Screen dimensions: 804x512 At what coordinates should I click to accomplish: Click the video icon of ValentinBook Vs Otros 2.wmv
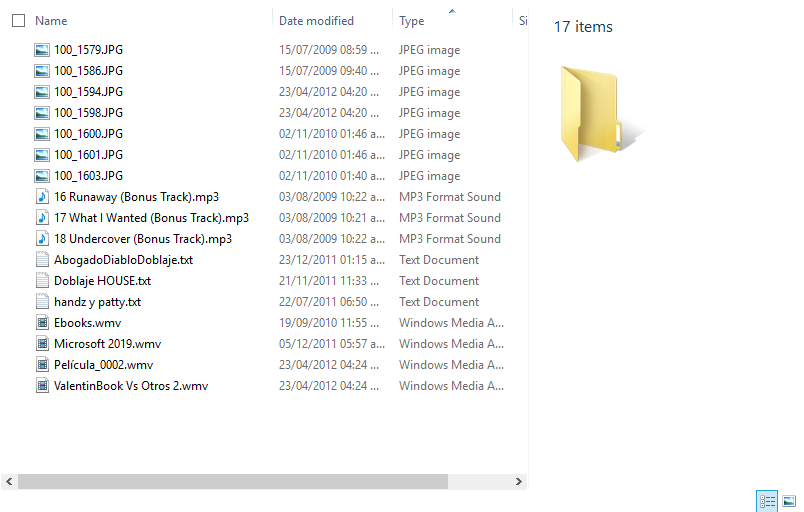[42, 386]
